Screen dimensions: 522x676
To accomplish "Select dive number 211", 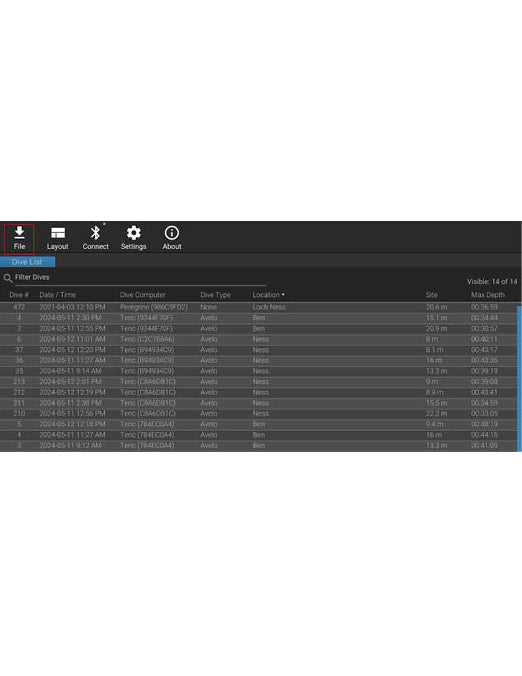I will coord(19,403).
